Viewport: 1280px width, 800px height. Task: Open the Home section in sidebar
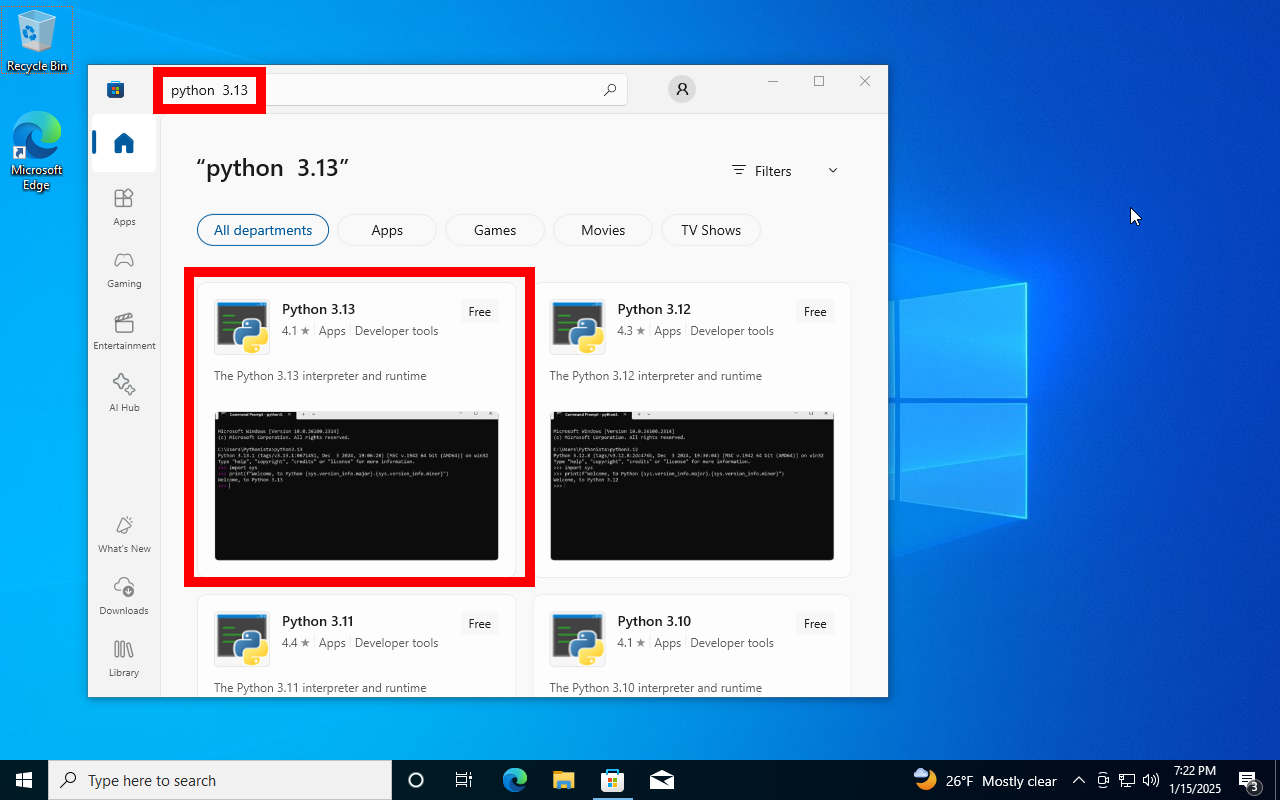point(124,143)
